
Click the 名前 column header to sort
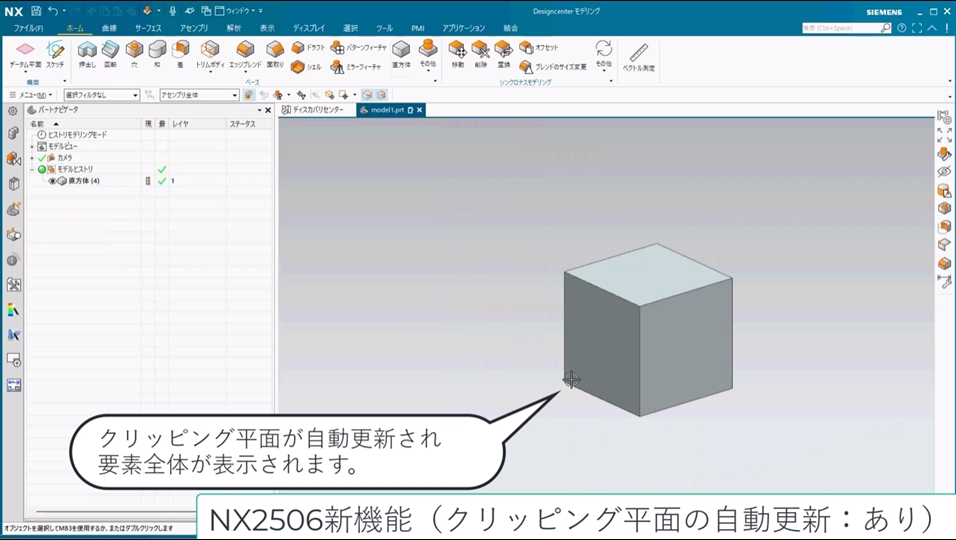tap(38, 124)
